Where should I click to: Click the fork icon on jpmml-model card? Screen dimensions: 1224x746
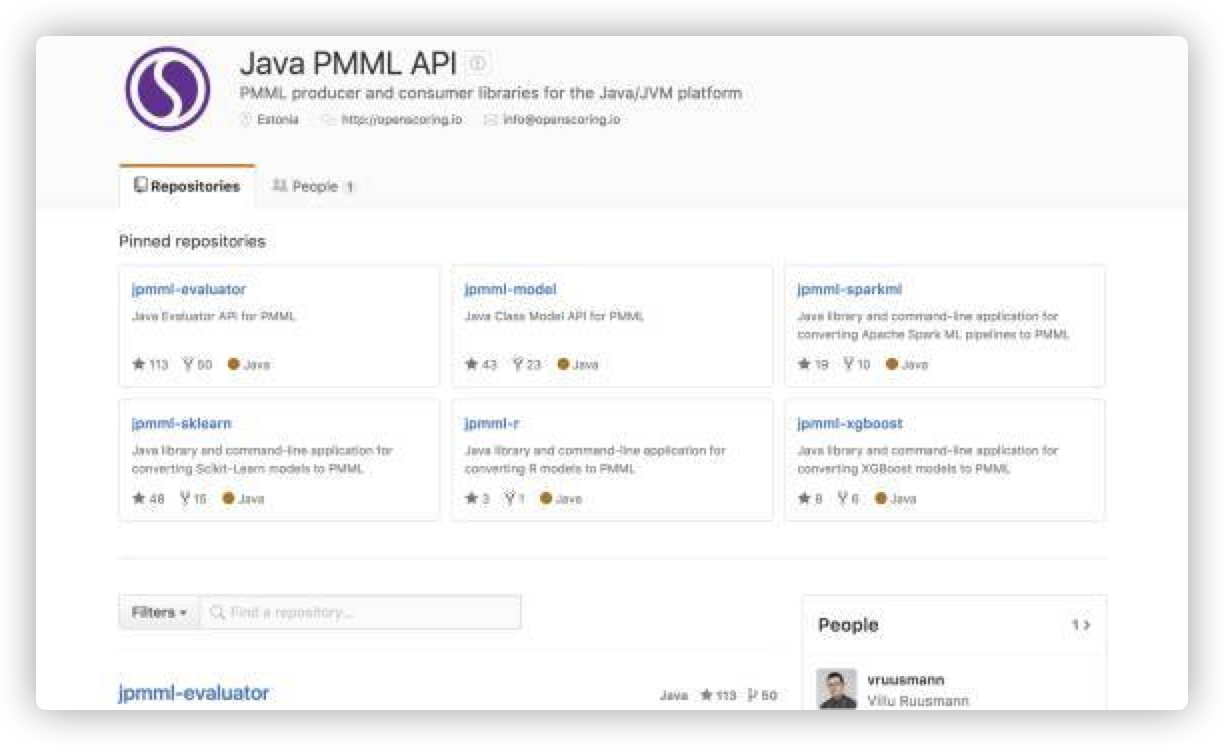[x=518, y=365]
